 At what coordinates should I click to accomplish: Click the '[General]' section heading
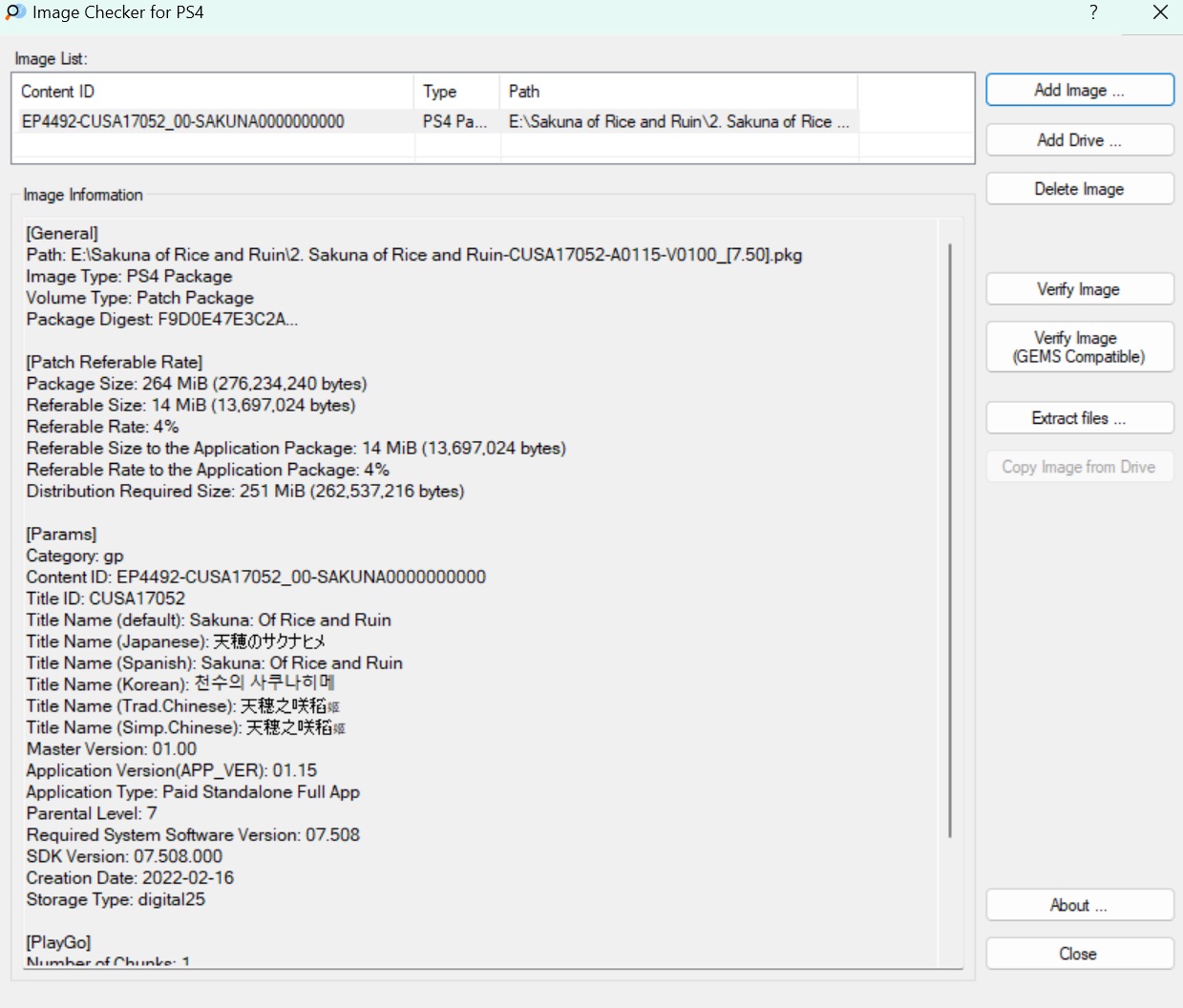point(62,233)
